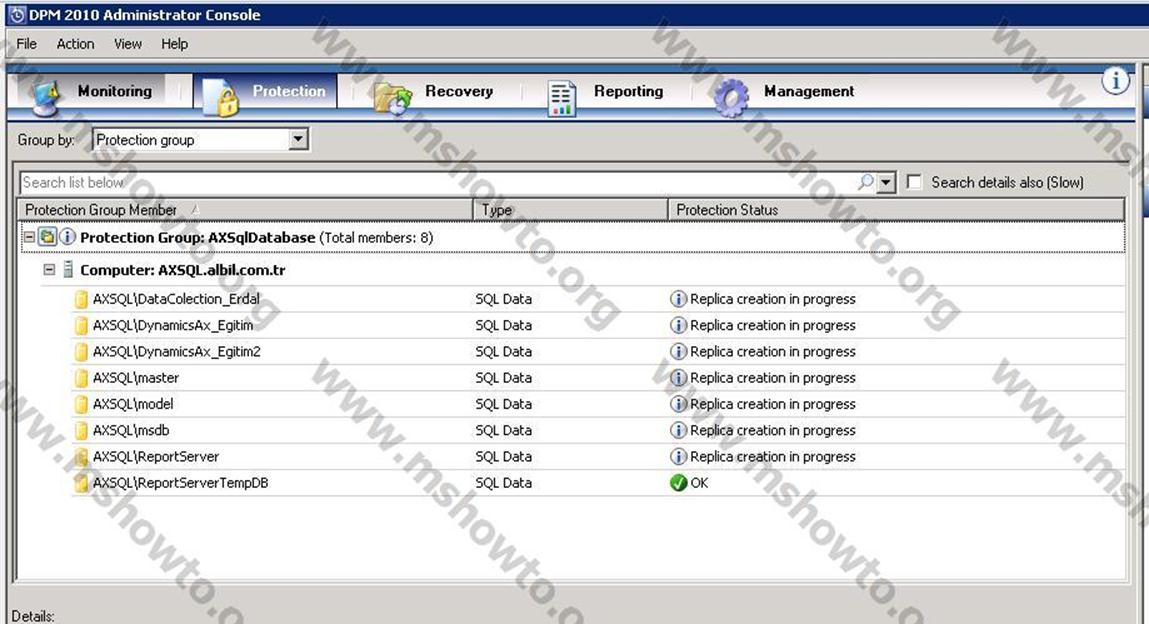Open the Group by dropdown
The height and width of the screenshot is (624, 1149).
tap(298, 139)
